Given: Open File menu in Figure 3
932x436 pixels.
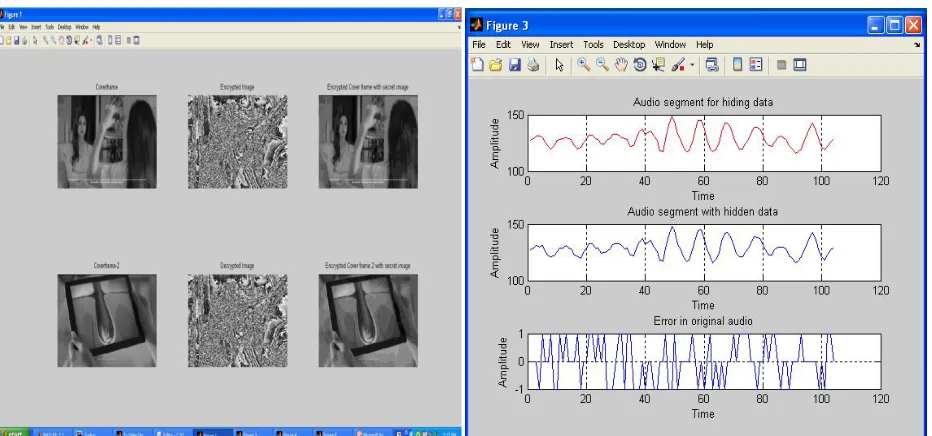Looking at the screenshot, I should 478,45.
